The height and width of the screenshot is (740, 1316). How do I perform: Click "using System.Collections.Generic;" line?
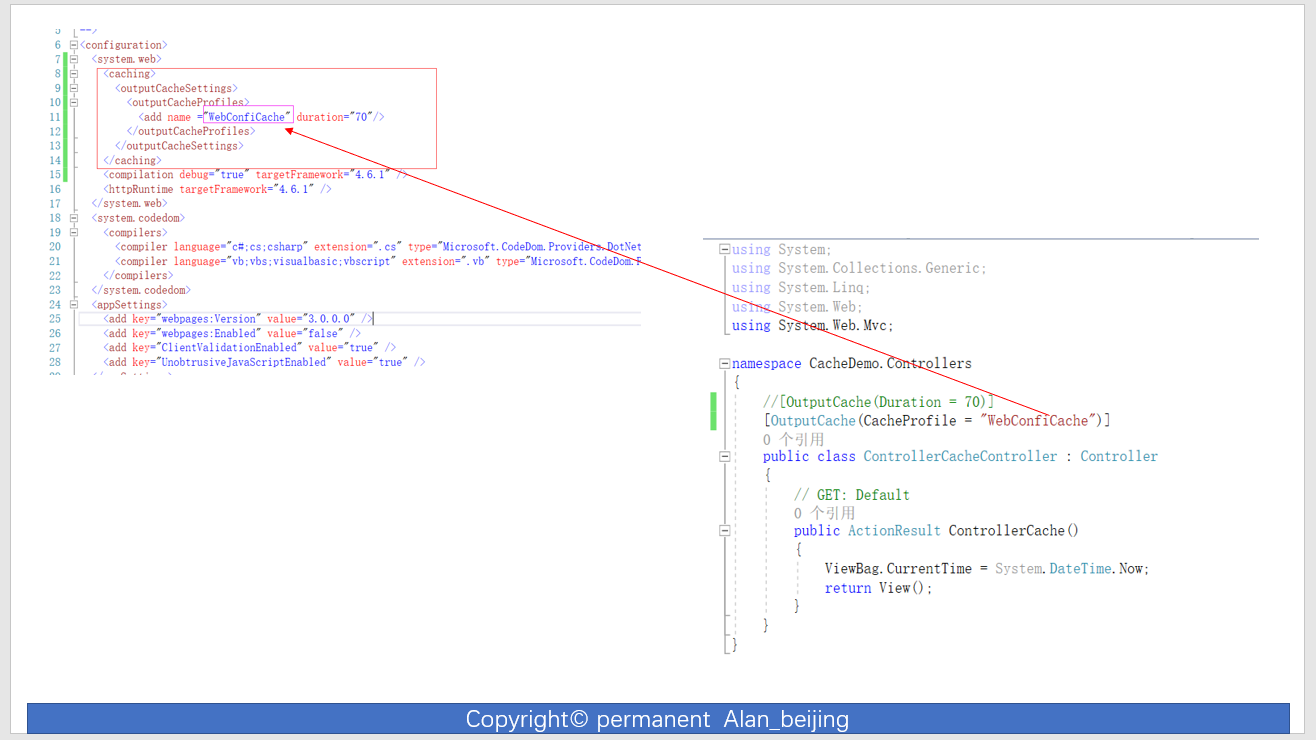pos(859,268)
